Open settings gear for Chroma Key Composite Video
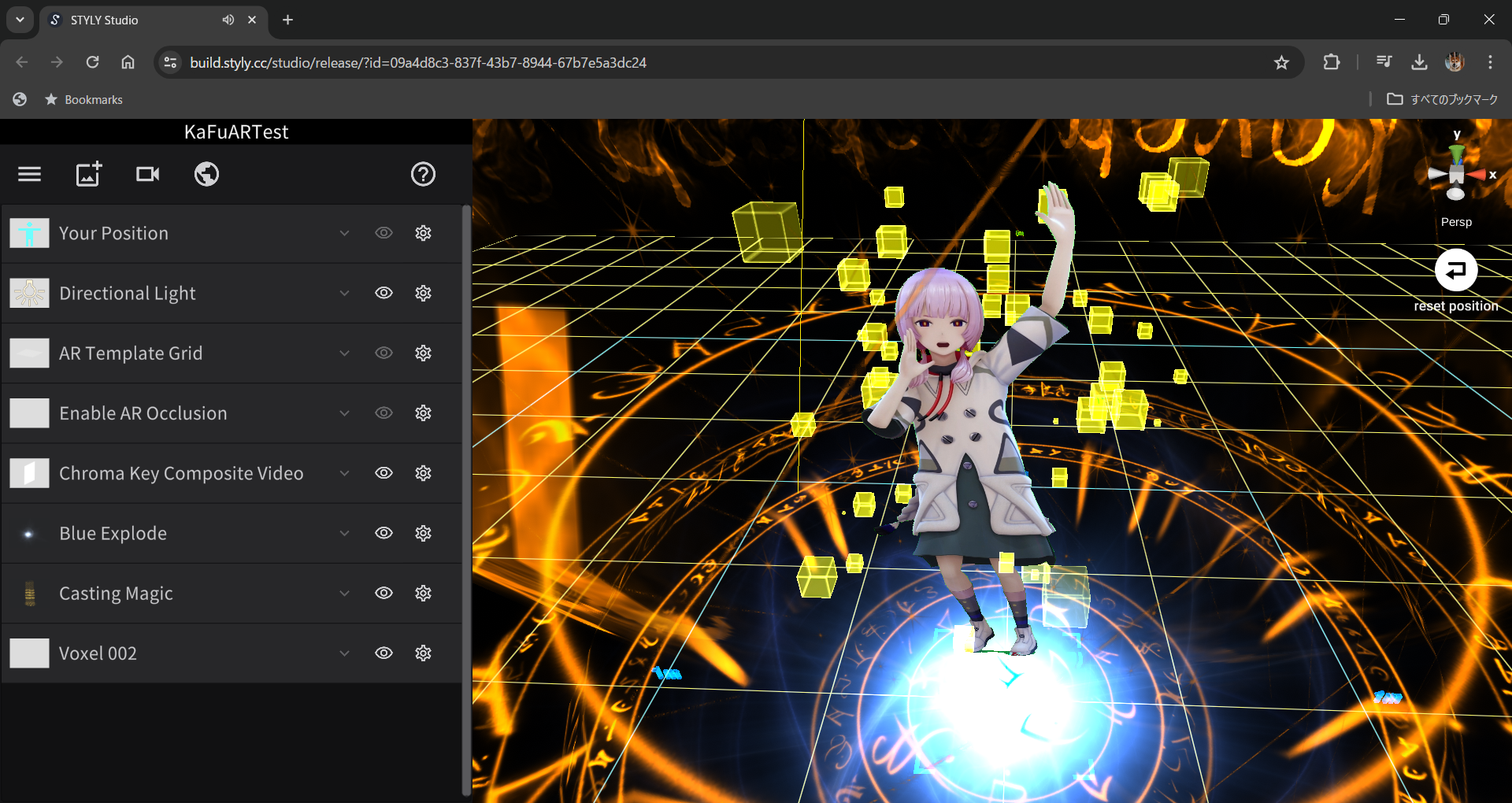 [424, 473]
